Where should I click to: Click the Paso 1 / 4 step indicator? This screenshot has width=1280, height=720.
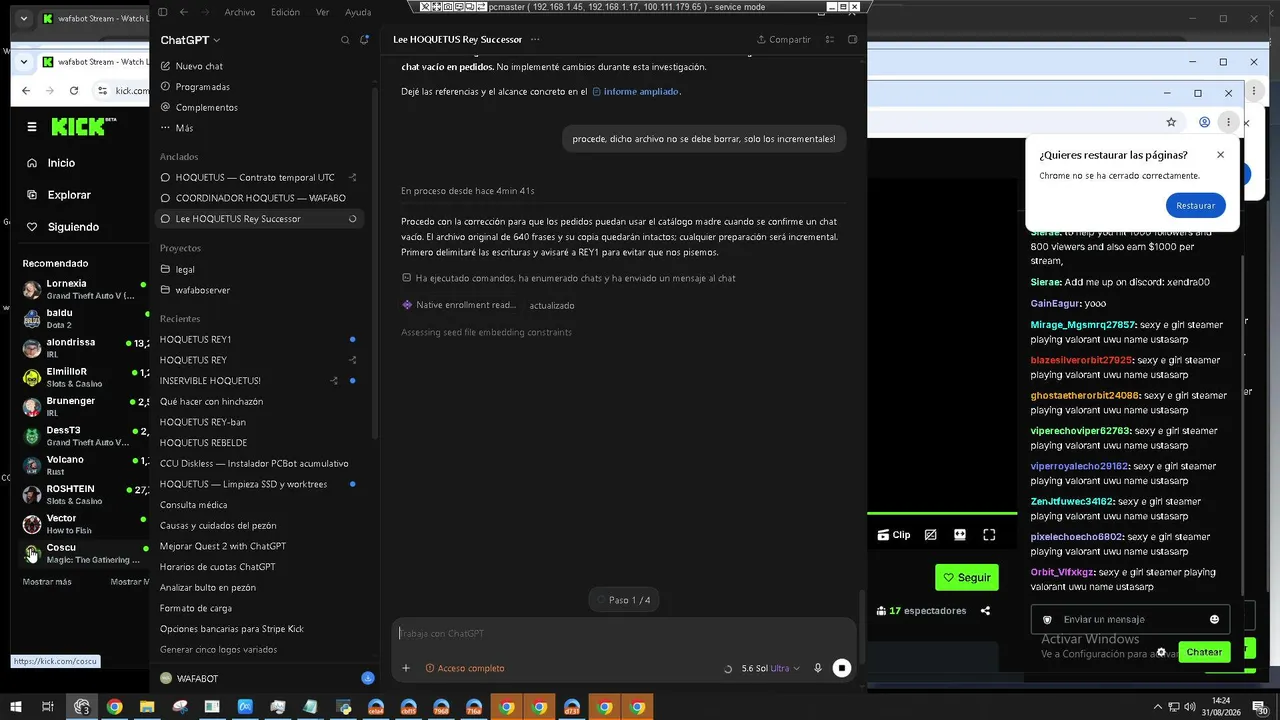pyautogui.click(x=622, y=600)
